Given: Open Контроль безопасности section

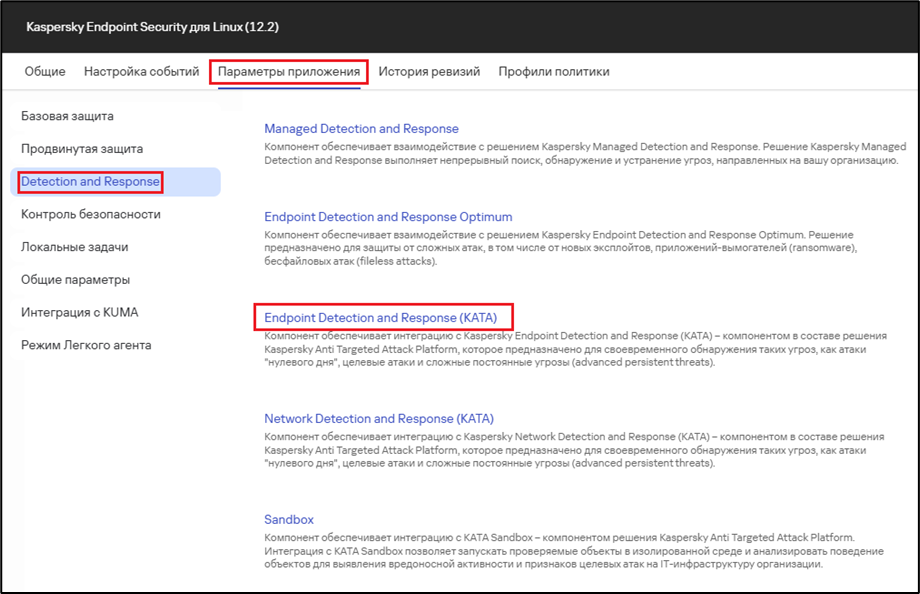Looking at the screenshot, I should (x=91, y=215).
